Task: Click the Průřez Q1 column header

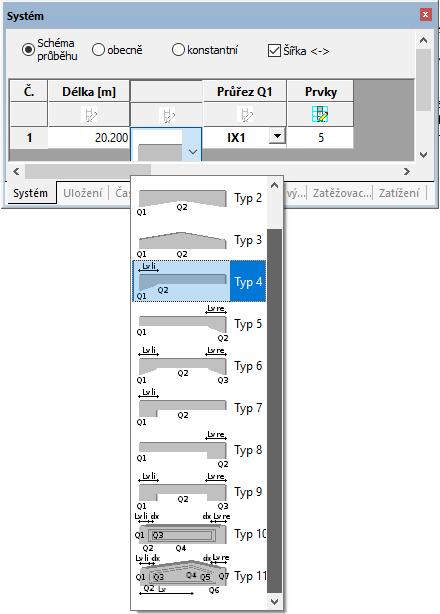Action: pyautogui.click(x=245, y=92)
